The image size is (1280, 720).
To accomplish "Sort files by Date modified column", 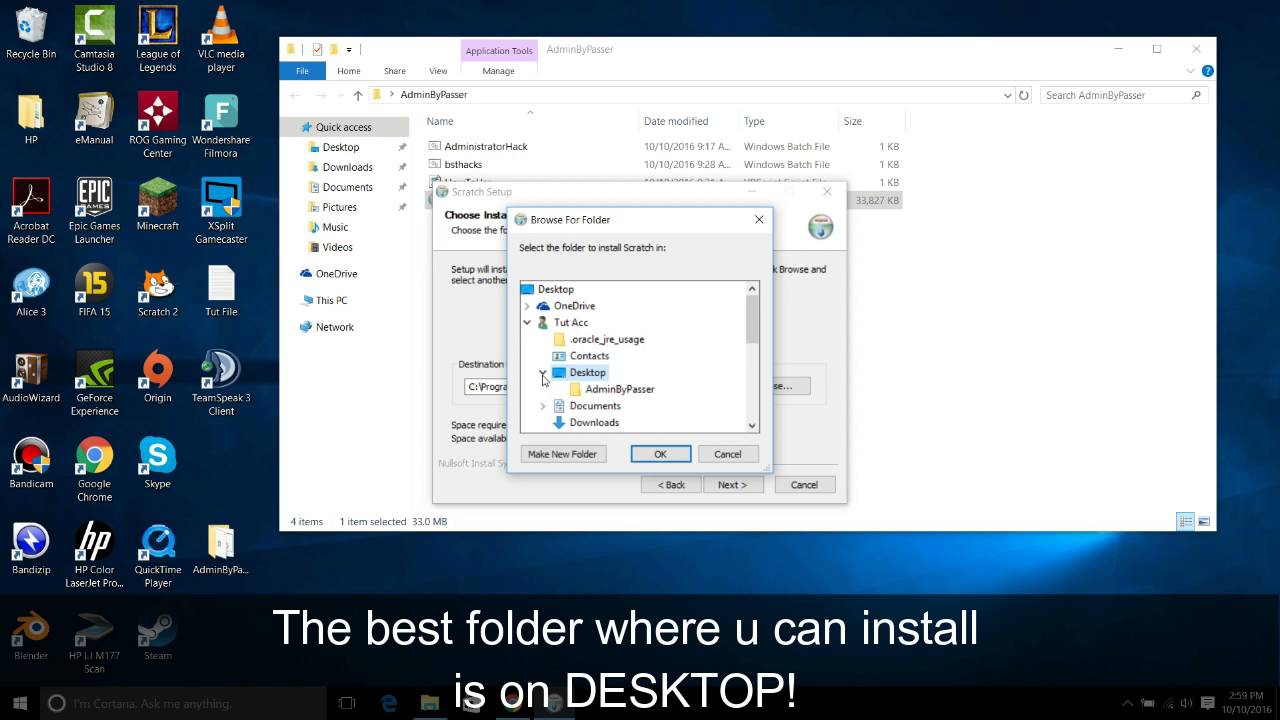I will click(676, 121).
